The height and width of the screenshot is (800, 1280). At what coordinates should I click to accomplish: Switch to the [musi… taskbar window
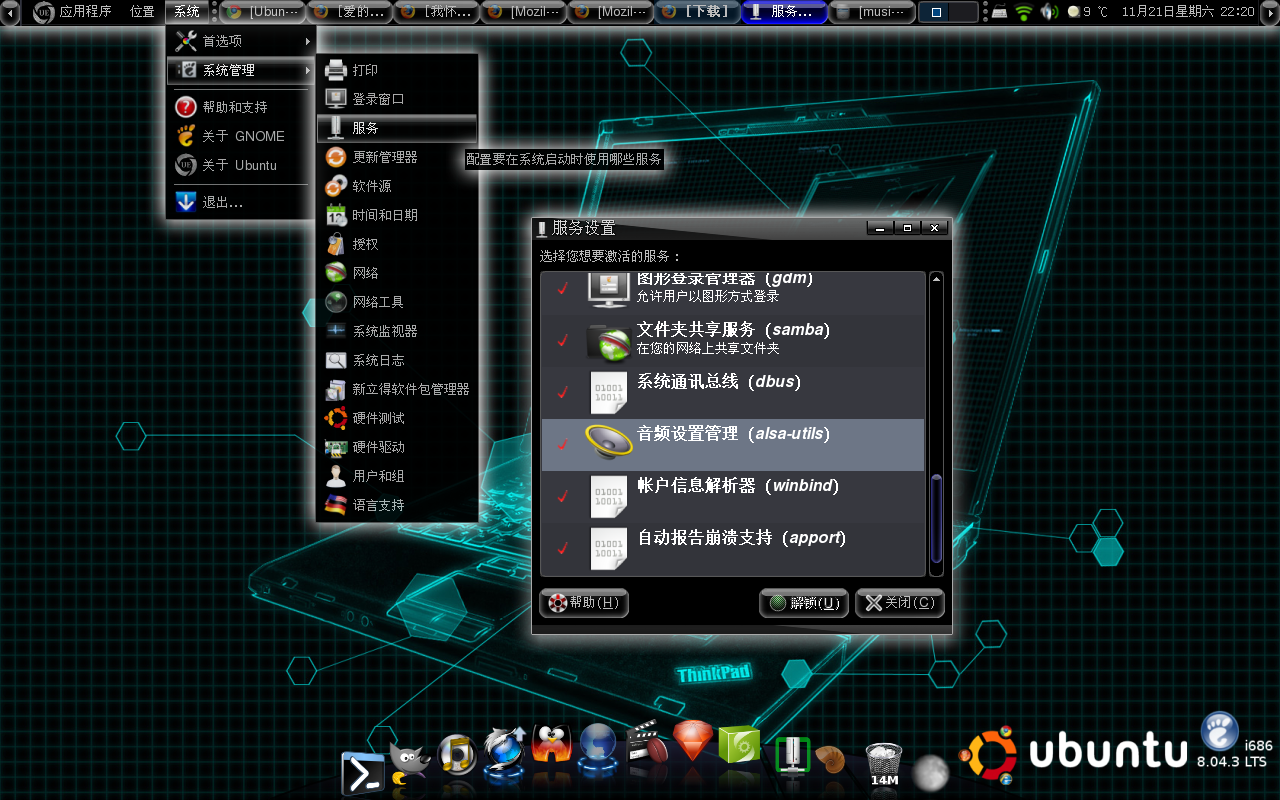(x=872, y=12)
